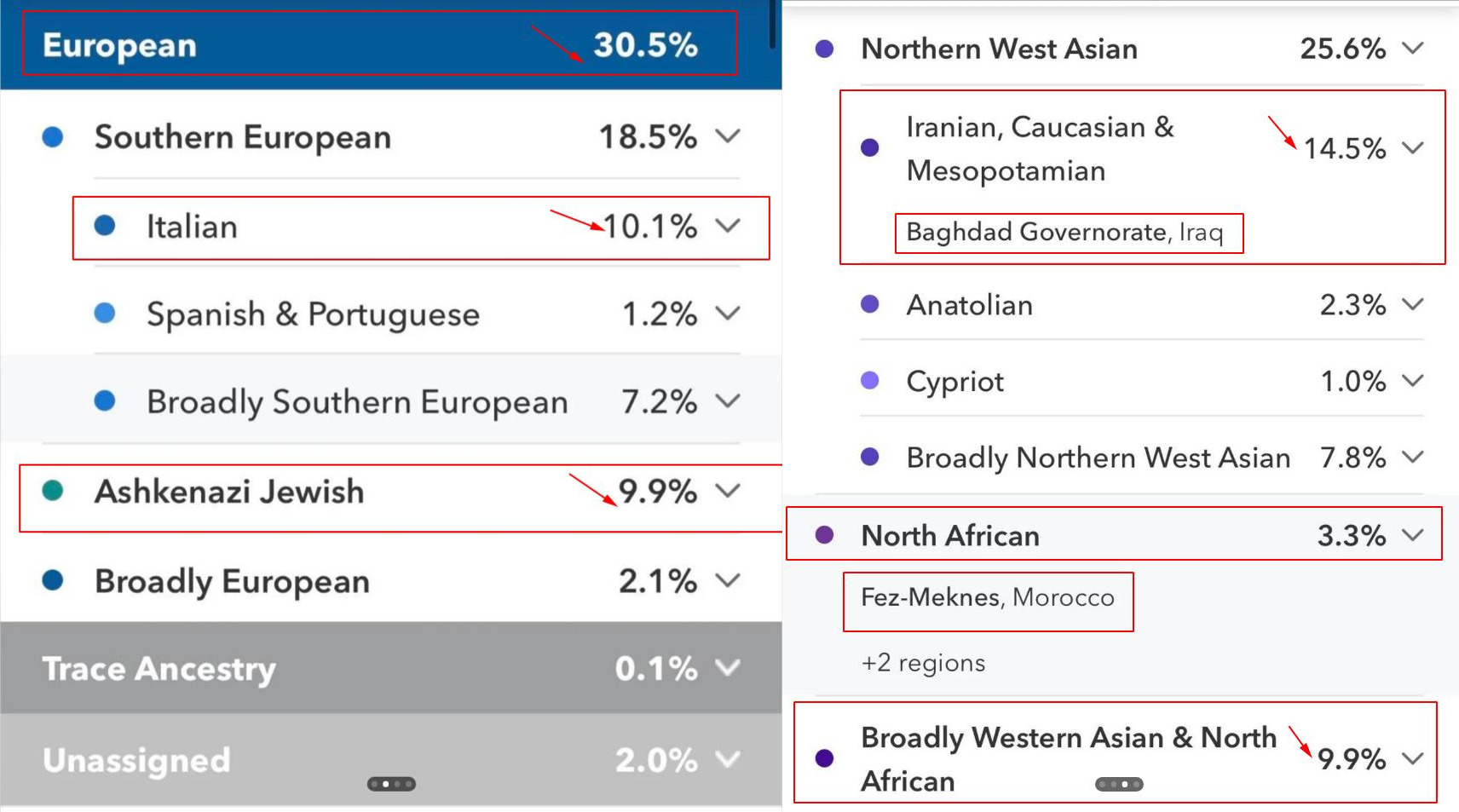Click the page indicator dots under Unassigned
Viewport: 1459px width, 812px height.
click(x=391, y=784)
